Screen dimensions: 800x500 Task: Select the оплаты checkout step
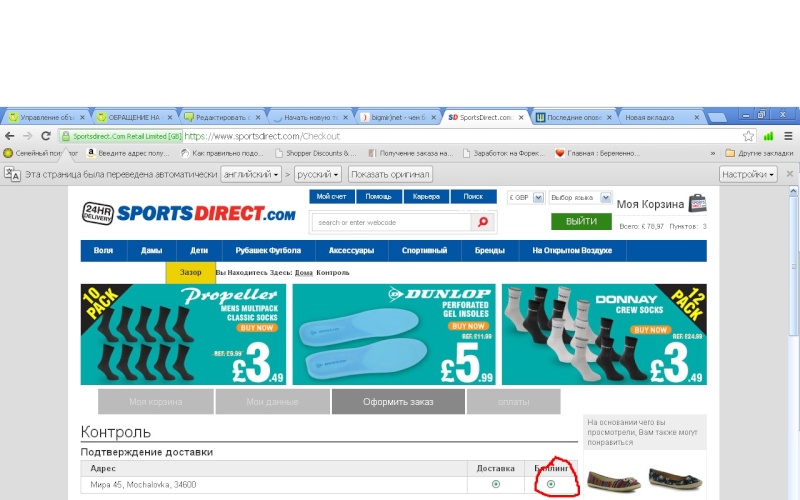[514, 402]
